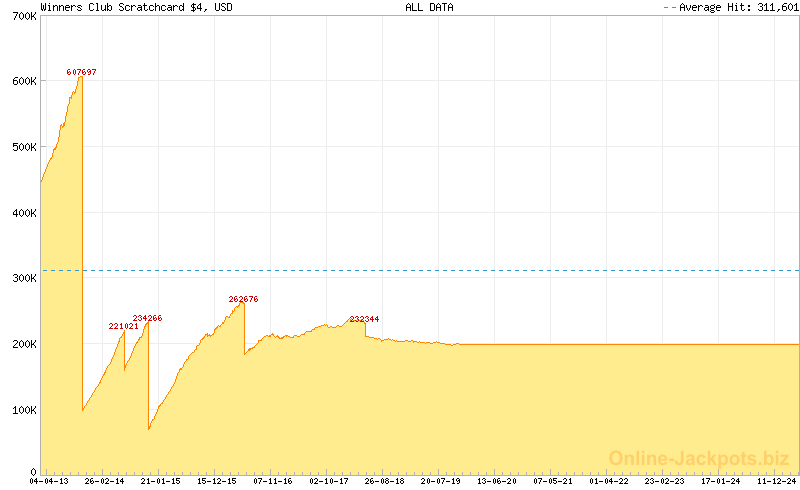This screenshot has height=490, width=800.
Task: Select the 221021 peak label
Action: (123, 326)
